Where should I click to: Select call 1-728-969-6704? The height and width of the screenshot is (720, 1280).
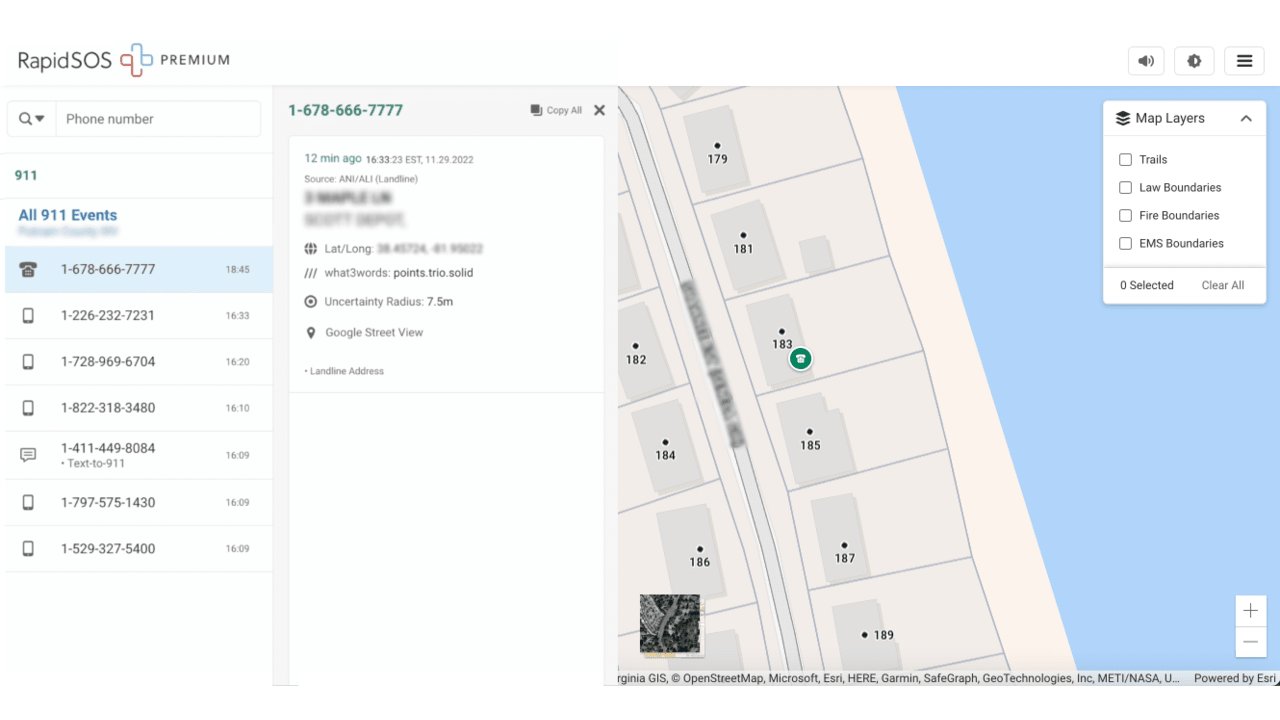[x=139, y=362]
